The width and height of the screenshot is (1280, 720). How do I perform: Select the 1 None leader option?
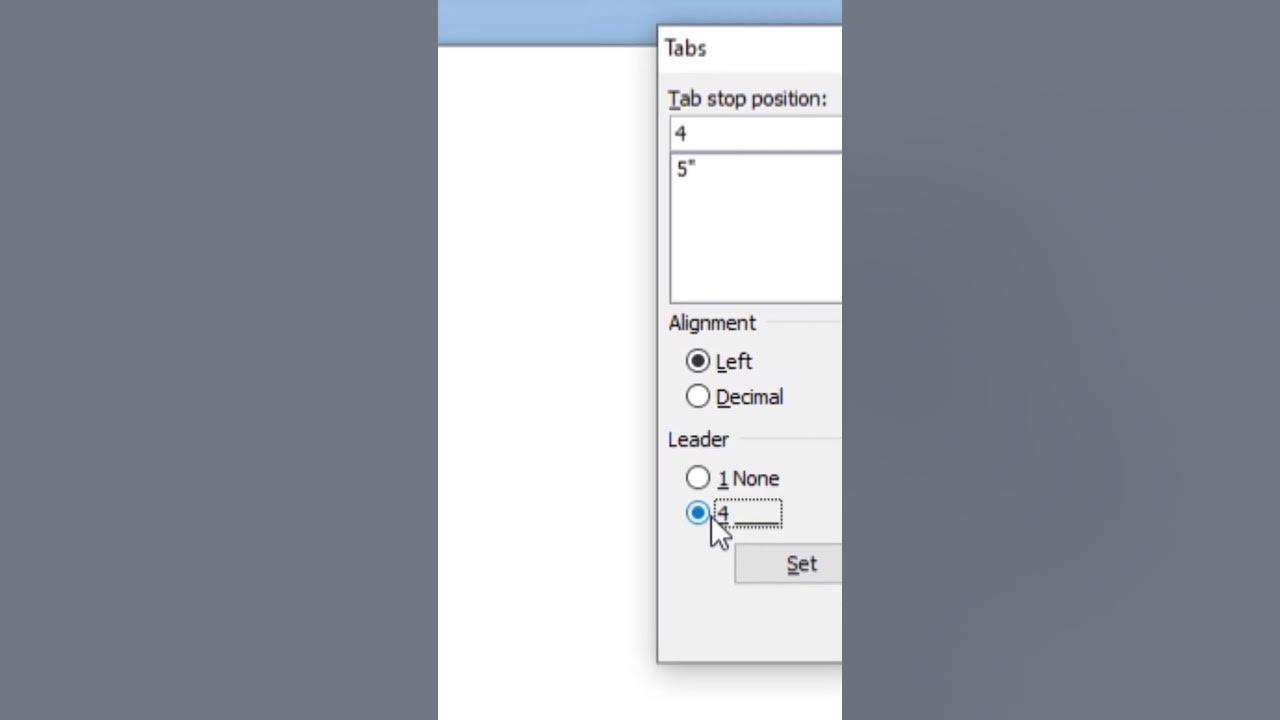(x=698, y=478)
